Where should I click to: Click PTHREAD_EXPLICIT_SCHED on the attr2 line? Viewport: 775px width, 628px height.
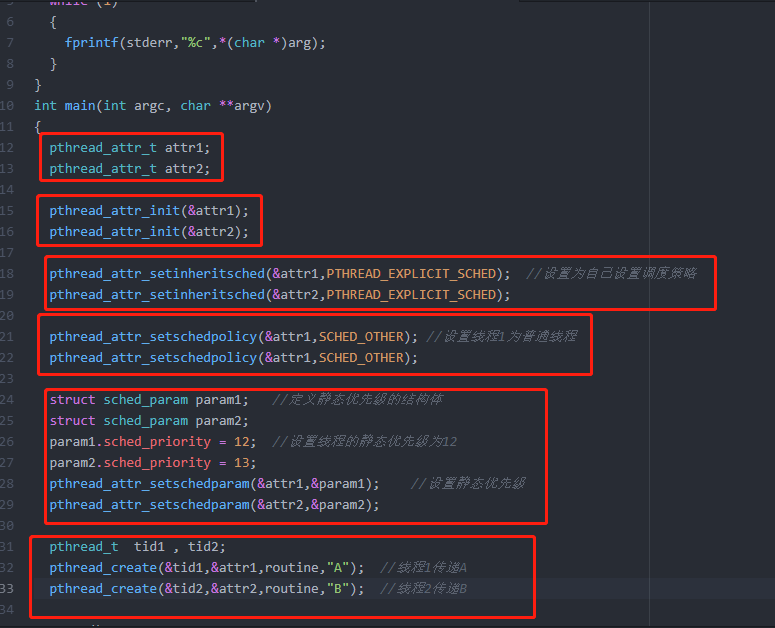point(411,295)
